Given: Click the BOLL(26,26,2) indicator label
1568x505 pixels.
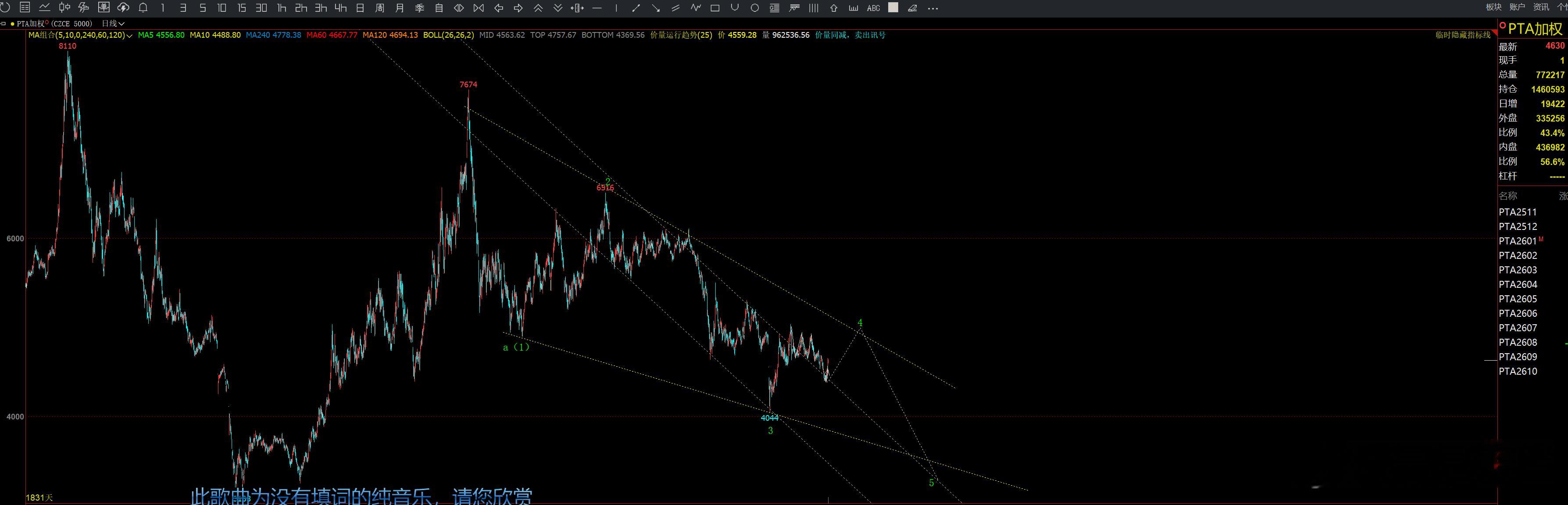Looking at the screenshot, I should 448,35.
